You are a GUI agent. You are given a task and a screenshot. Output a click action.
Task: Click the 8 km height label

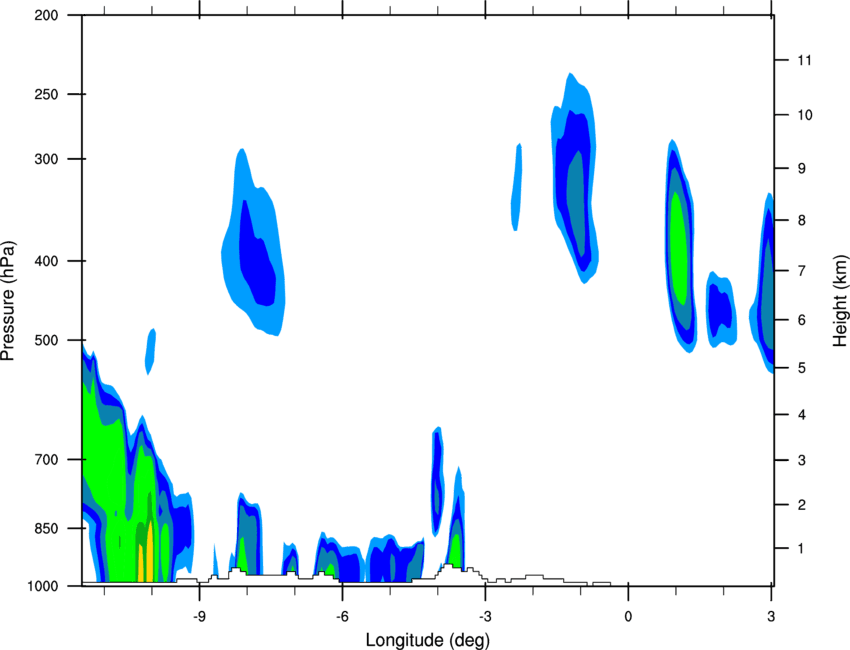click(x=802, y=220)
